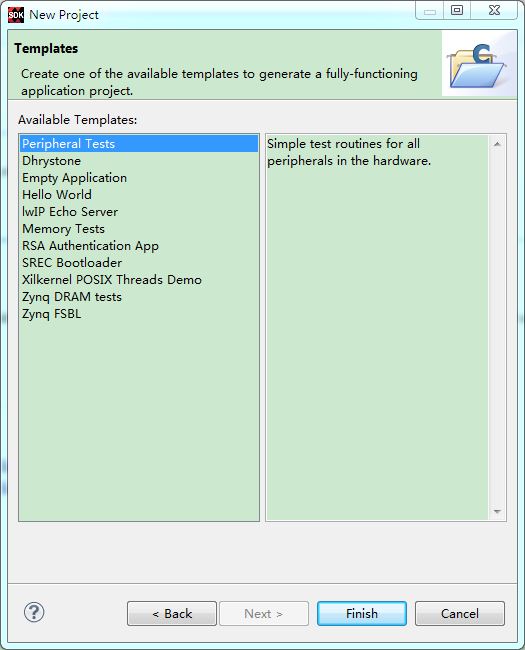Viewport: 525px width, 650px height.
Task: Maximize the New Project dialog window
Action: point(457,10)
